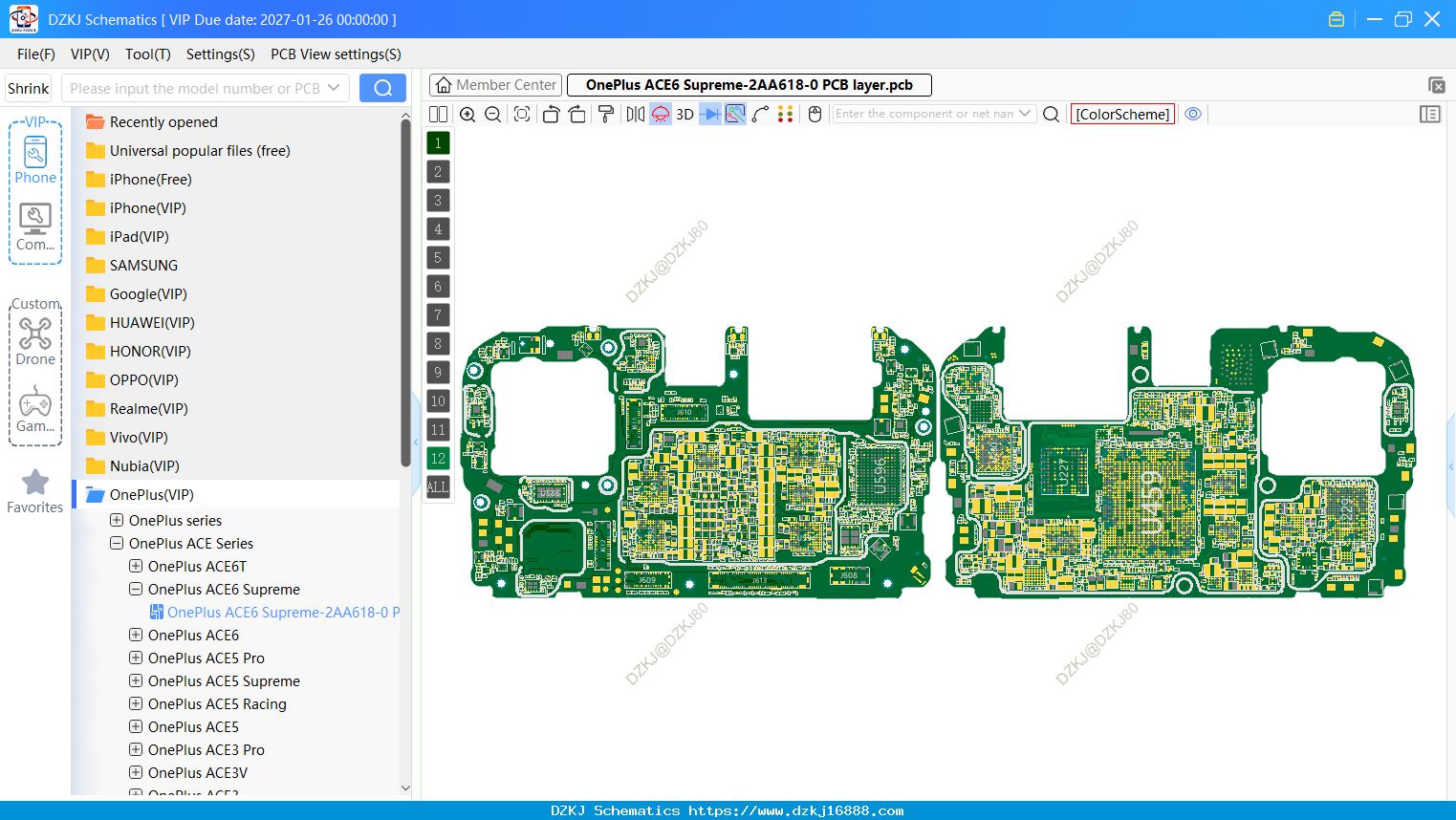Open the iPhone(VIP) folder
The height and width of the screenshot is (820, 1456).
[136, 208]
